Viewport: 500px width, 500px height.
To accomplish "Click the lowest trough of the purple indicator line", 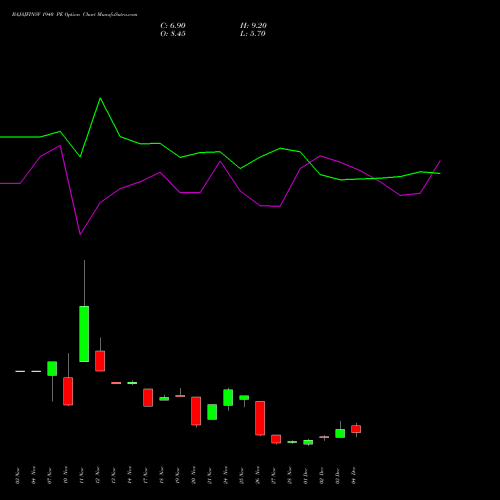I will 80,234.
